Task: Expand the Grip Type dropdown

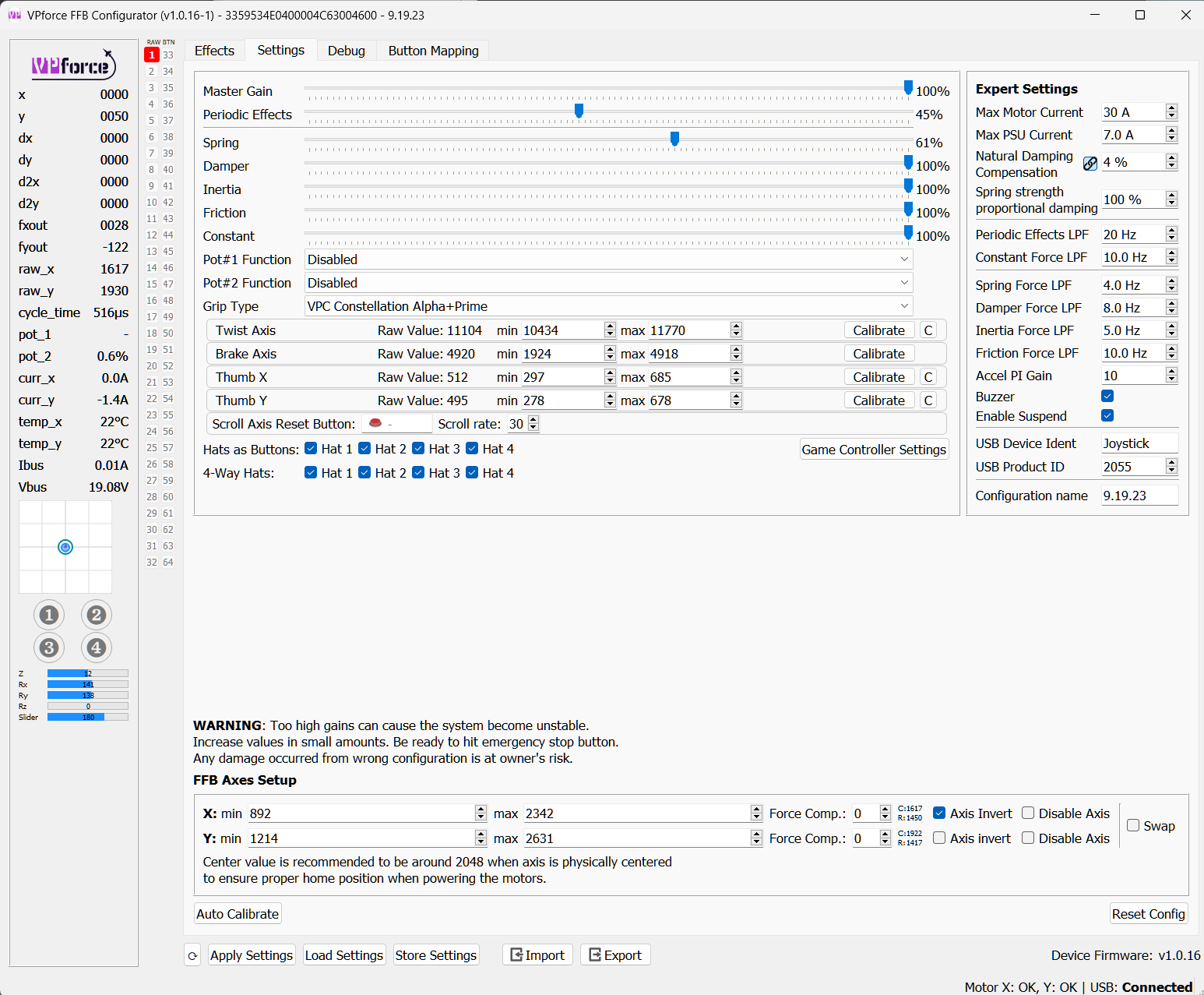Action: click(608, 306)
